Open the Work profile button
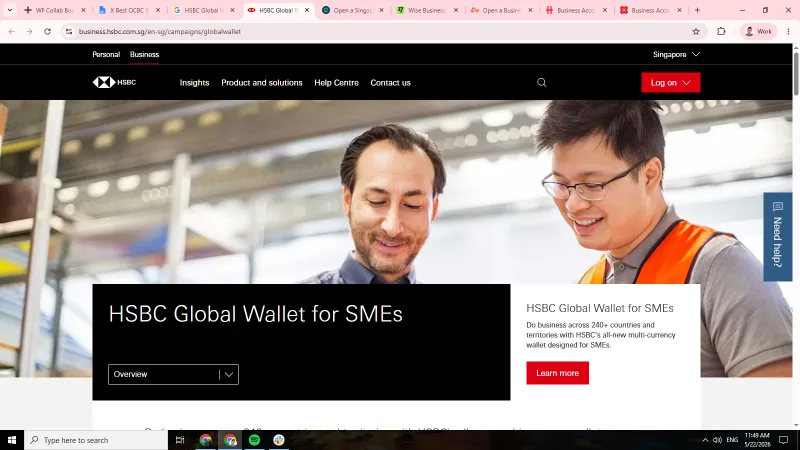The width and height of the screenshot is (800, 450). pos(758,32)
